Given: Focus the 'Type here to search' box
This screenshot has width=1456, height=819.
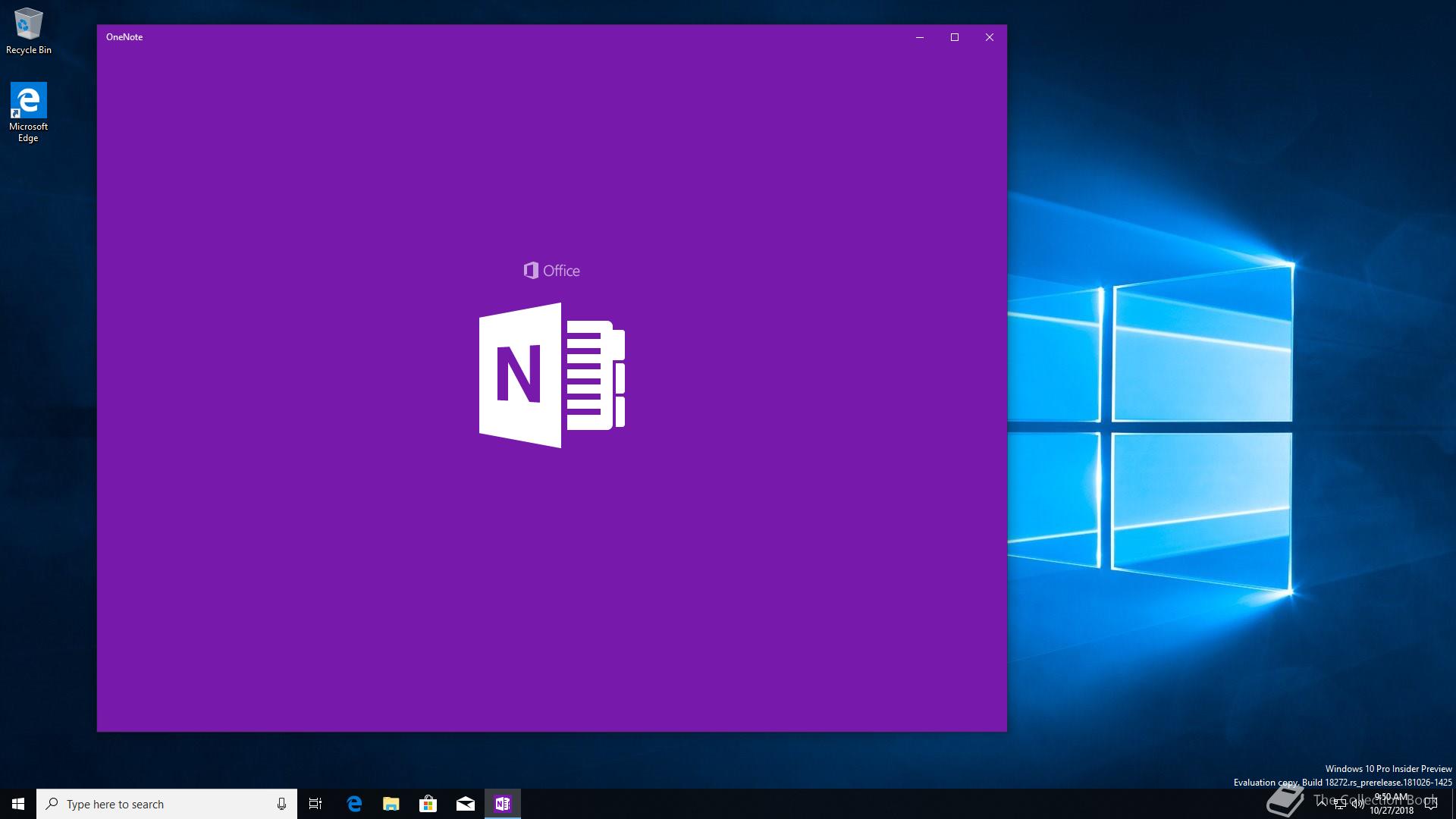Looking at the screenshot, I should click(167, 804).
